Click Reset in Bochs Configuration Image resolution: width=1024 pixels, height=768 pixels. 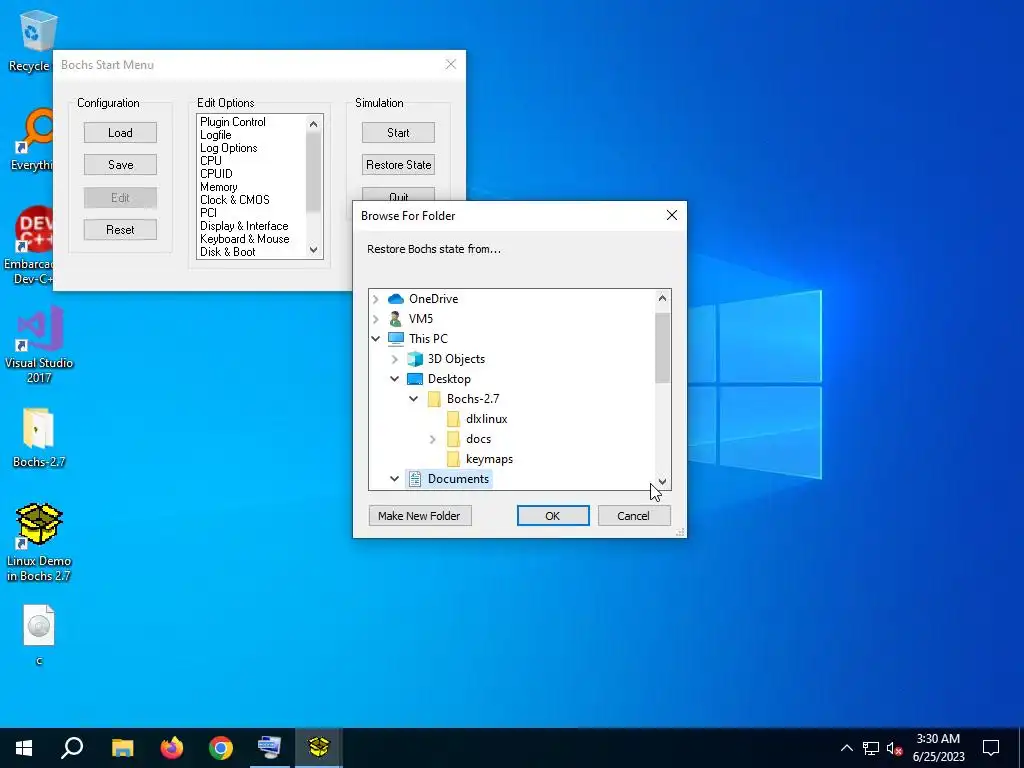point(120,230)
